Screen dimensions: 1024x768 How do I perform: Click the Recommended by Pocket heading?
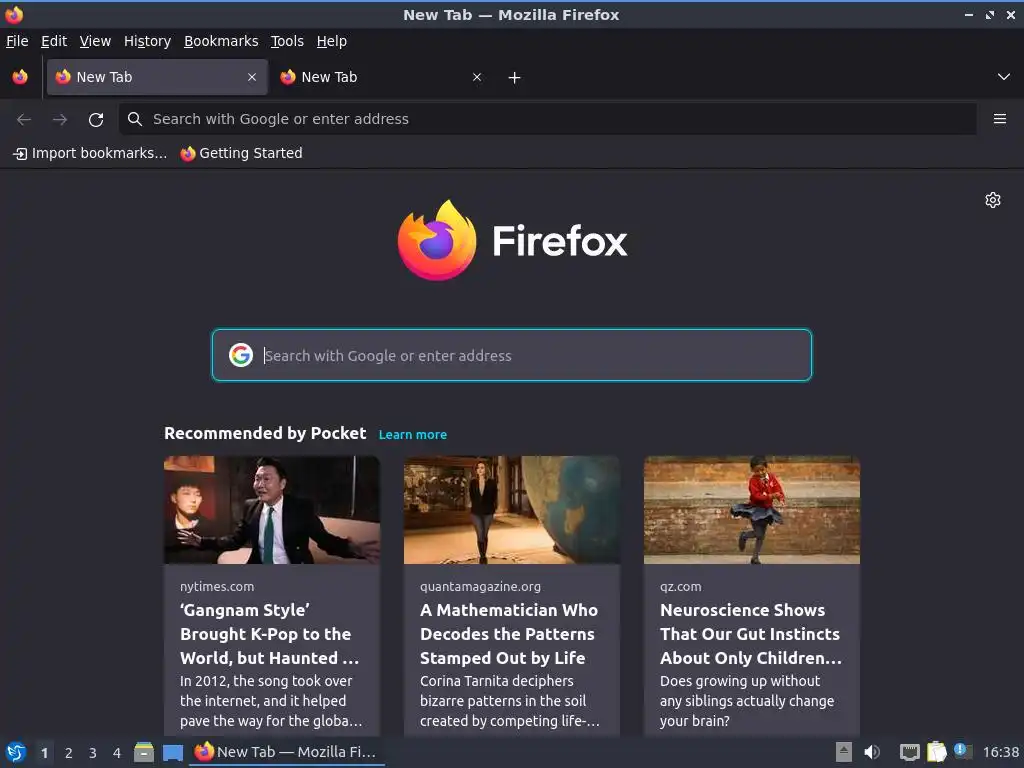click(265, 434)
